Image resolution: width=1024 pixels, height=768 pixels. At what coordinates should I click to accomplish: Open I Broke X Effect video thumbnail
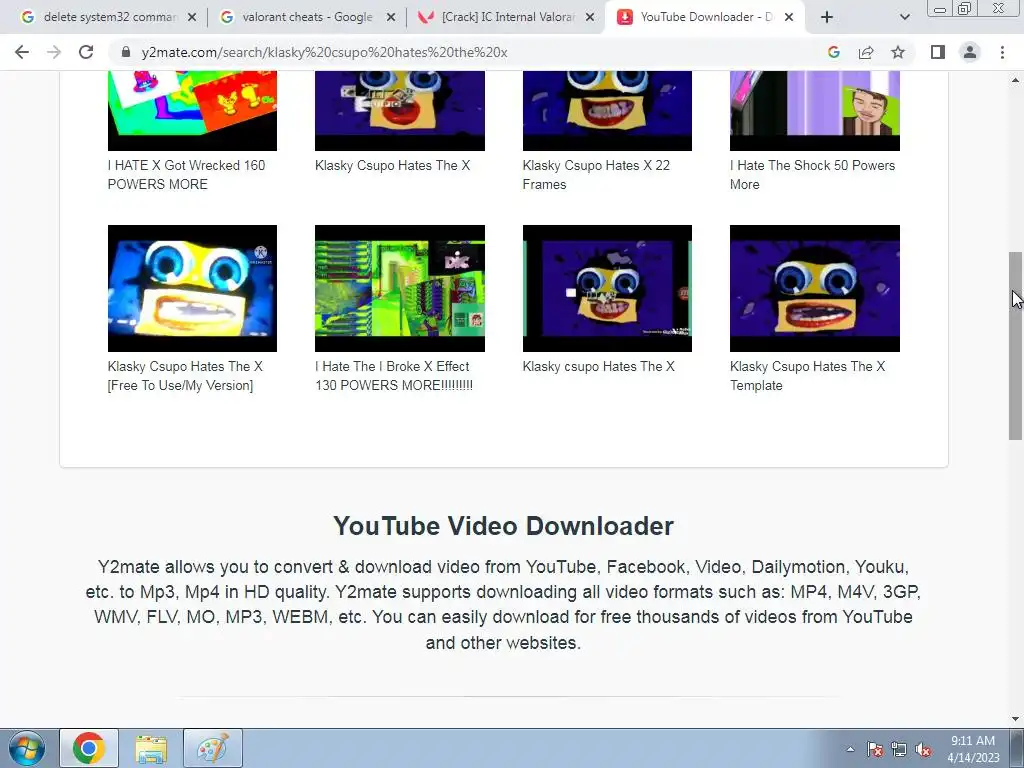[400, 288]
